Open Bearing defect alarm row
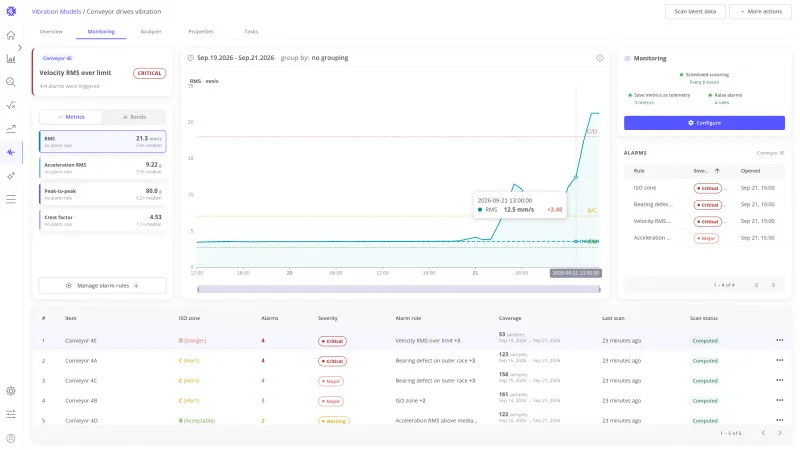 tap(704, 205)
